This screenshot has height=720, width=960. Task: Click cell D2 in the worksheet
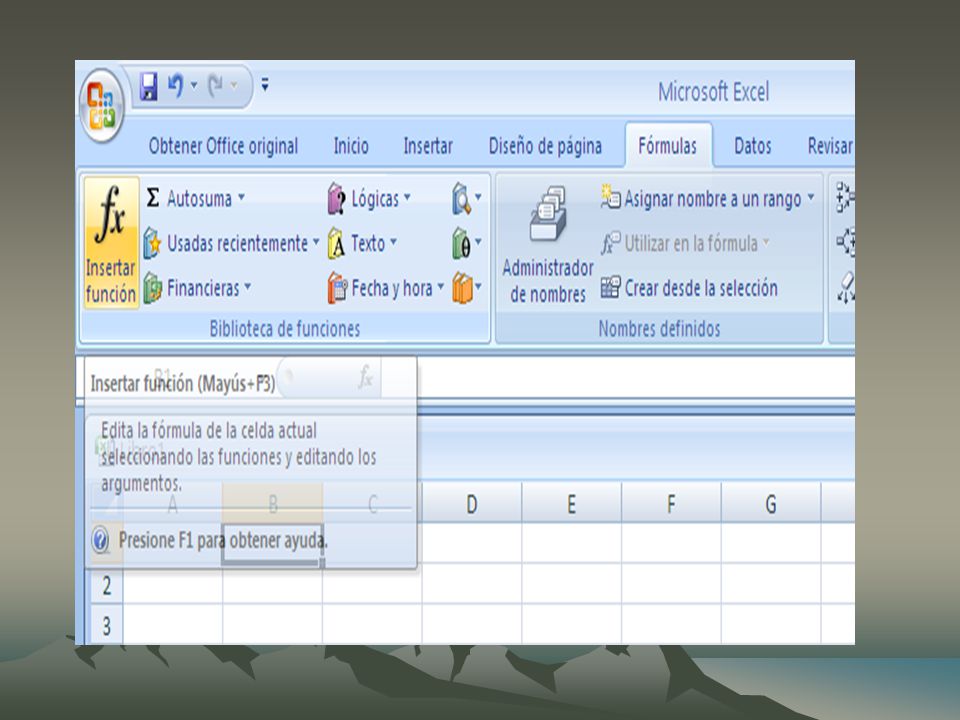click(471, 584)
